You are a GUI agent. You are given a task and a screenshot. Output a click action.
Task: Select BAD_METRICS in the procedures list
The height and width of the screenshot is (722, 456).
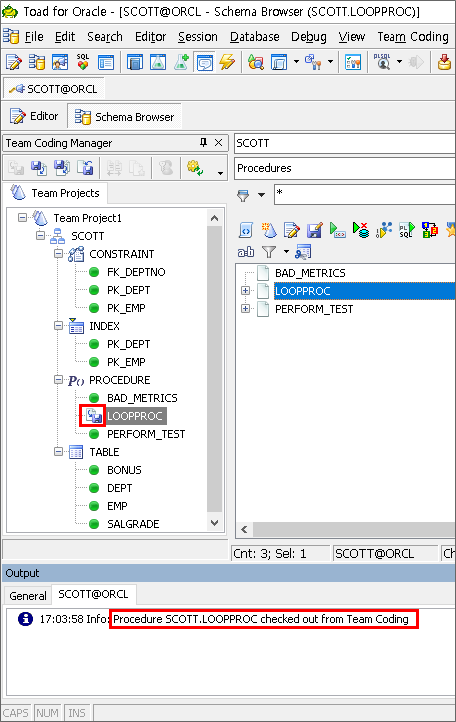tap(310, 273)
